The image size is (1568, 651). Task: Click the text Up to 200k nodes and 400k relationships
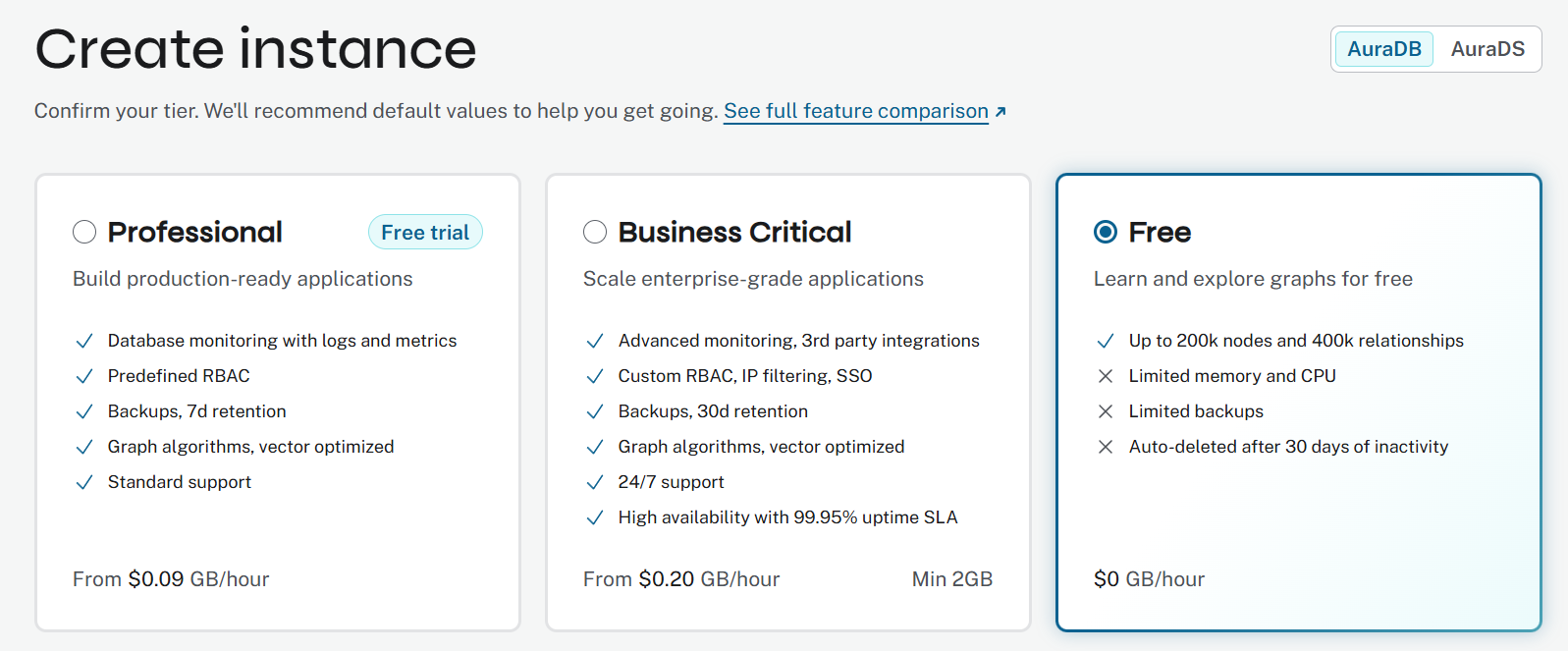(1296, 341)
